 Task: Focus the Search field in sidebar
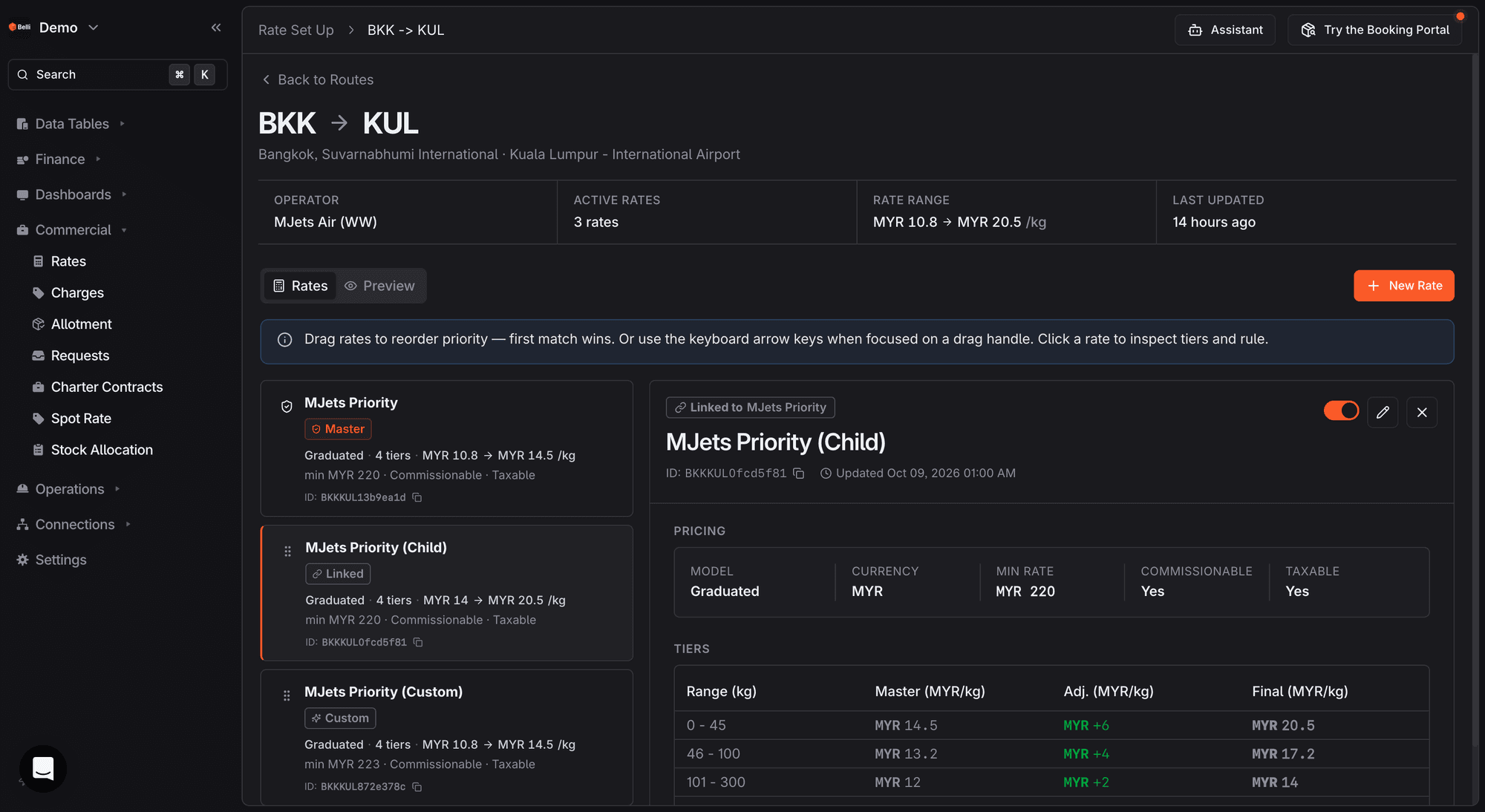pyautogui.click(x=117, y=74)
